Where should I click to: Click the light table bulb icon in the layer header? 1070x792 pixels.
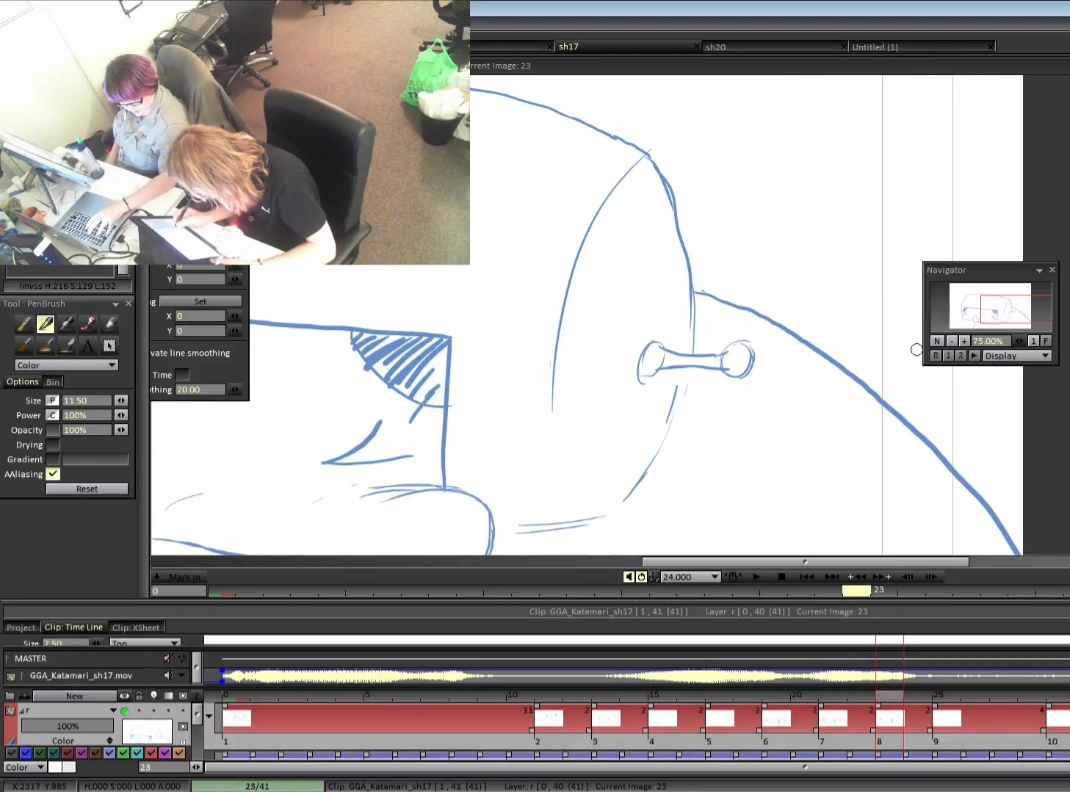pos(154,696)
